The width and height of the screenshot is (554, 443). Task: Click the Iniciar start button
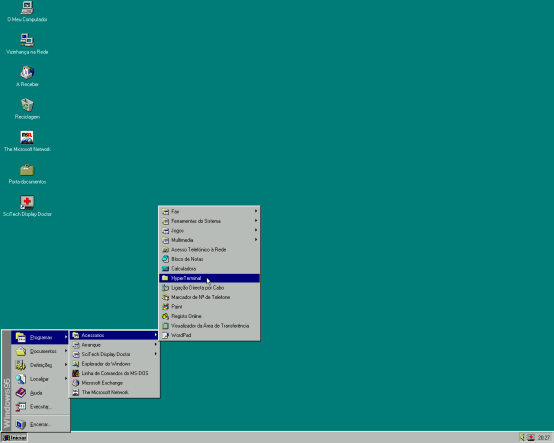(14, 438)
